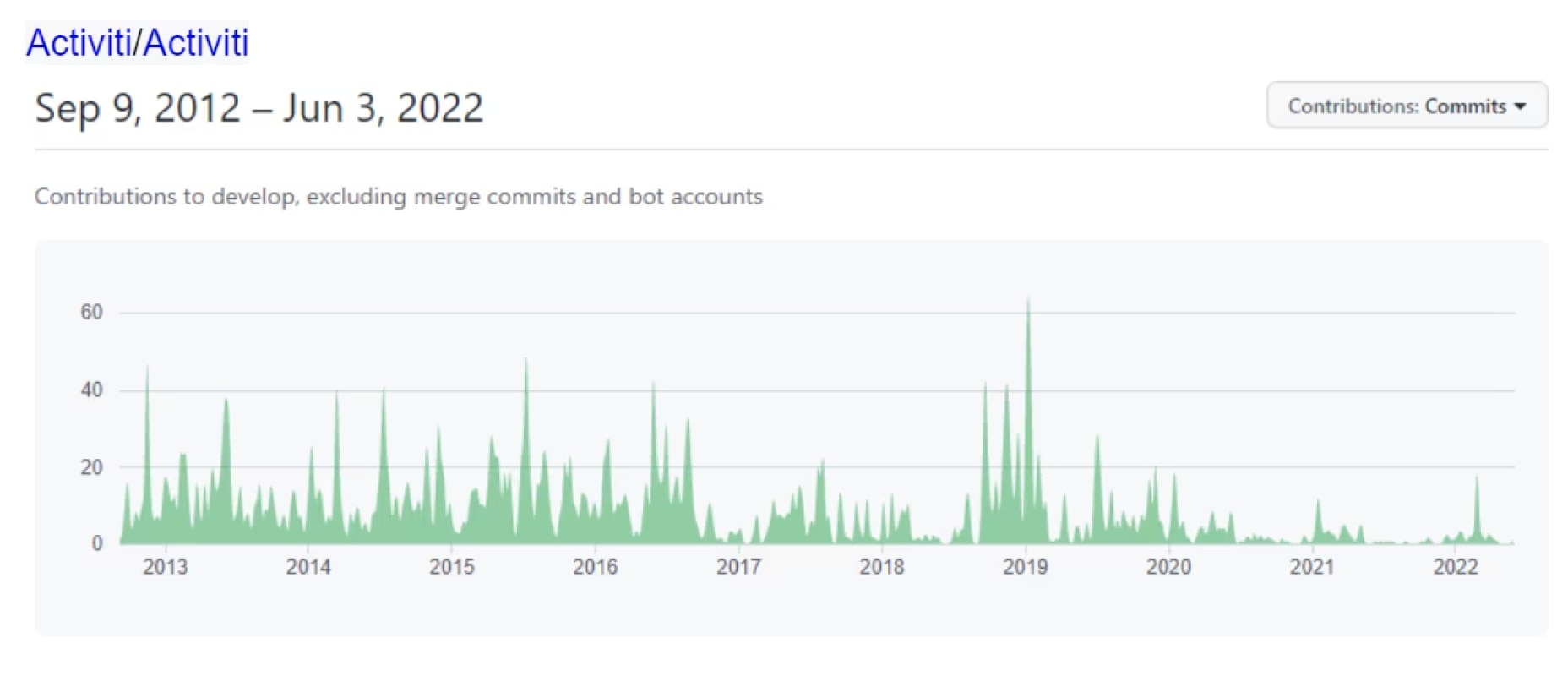The image size is (1568, 676).
Task: Click the 2017 label on the x-axis
Action: pos(738,567)
